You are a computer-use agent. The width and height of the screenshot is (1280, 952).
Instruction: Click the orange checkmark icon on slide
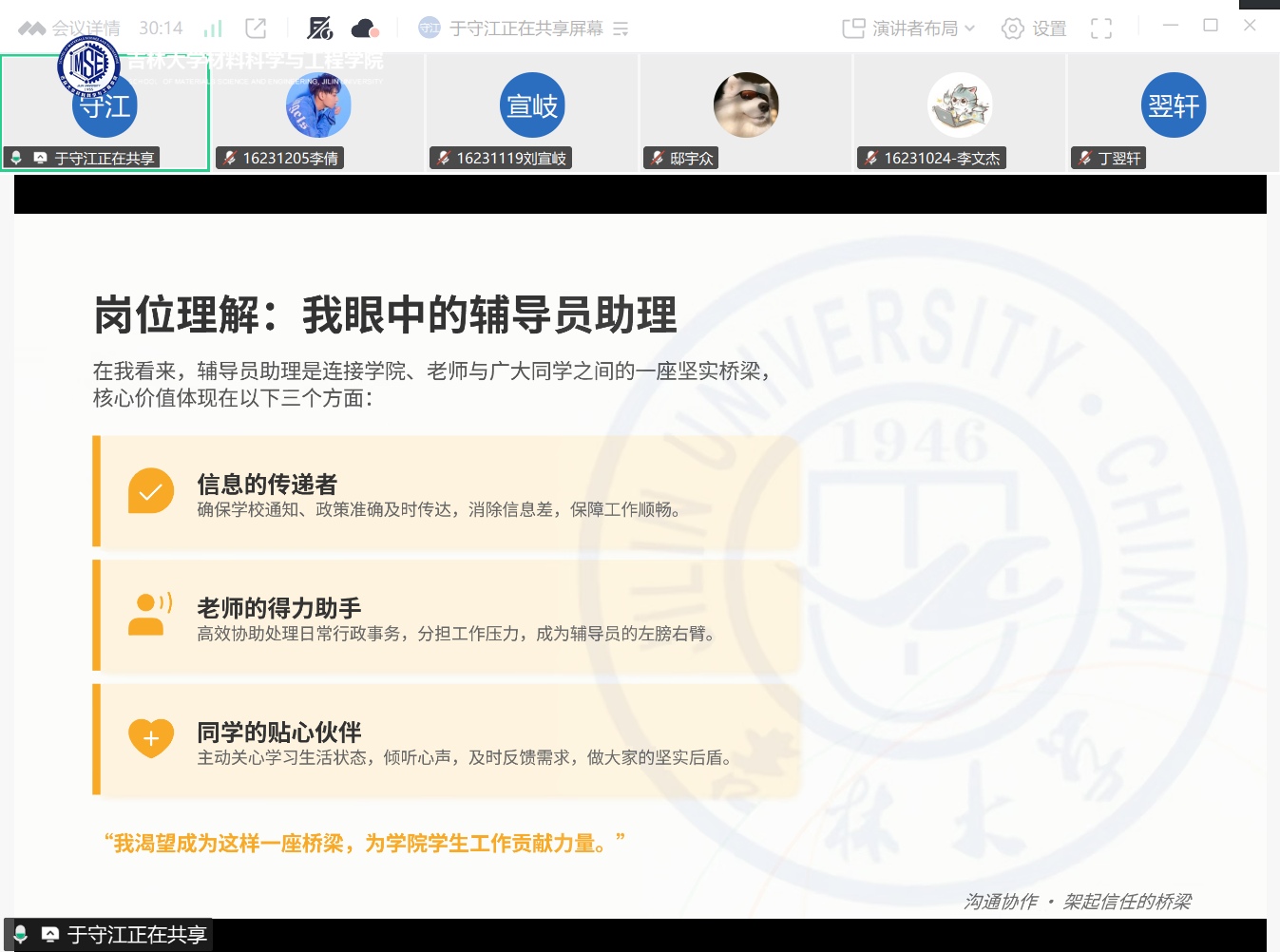click(x=151, y=491)
